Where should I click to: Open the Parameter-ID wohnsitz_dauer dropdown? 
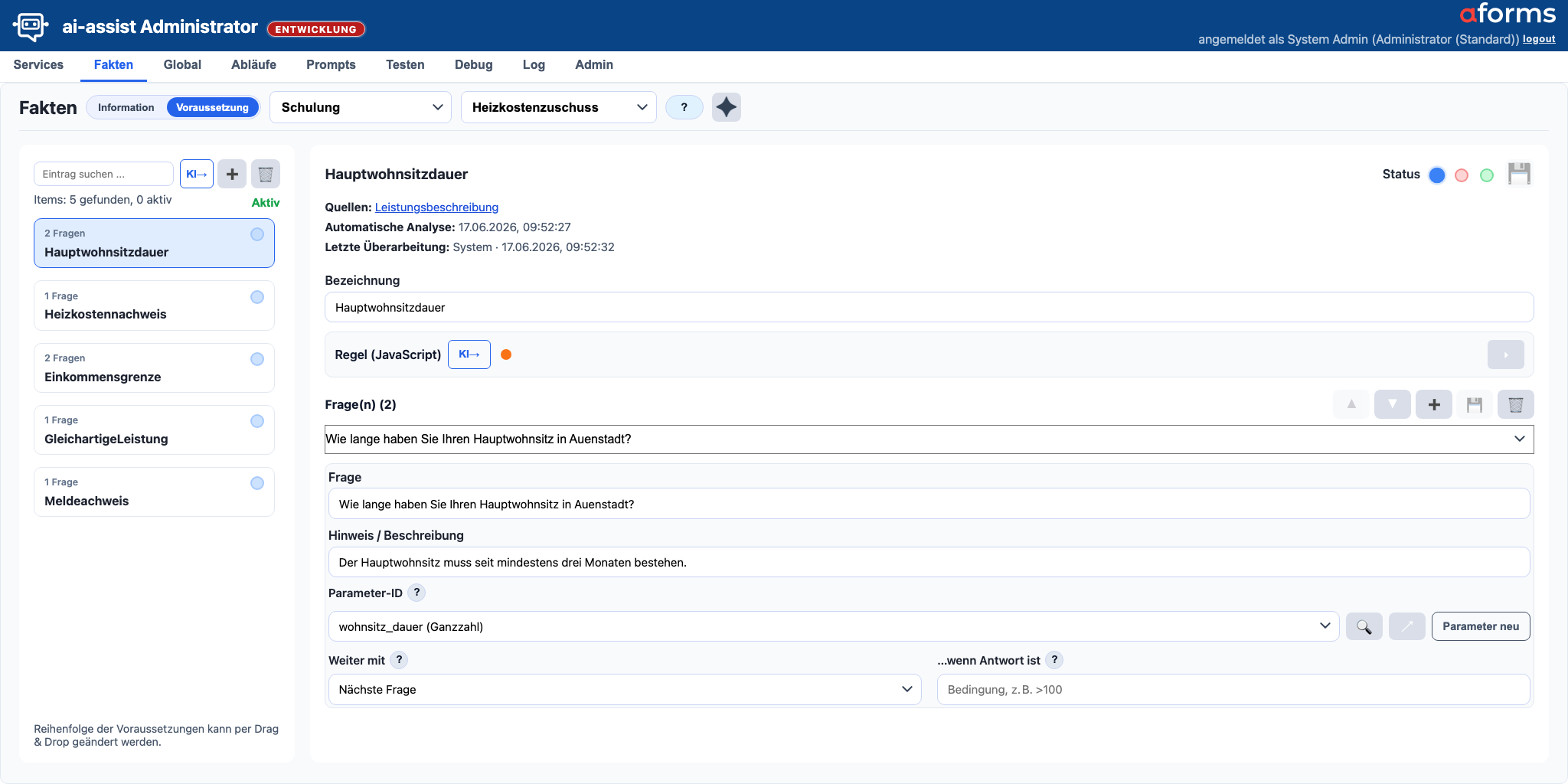(834, 626)
